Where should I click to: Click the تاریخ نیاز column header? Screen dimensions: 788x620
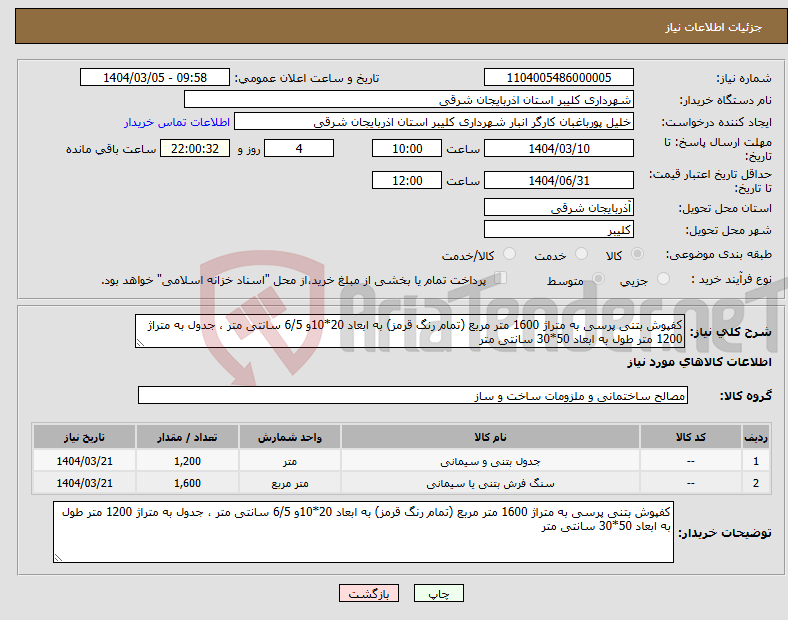[84, 437]
